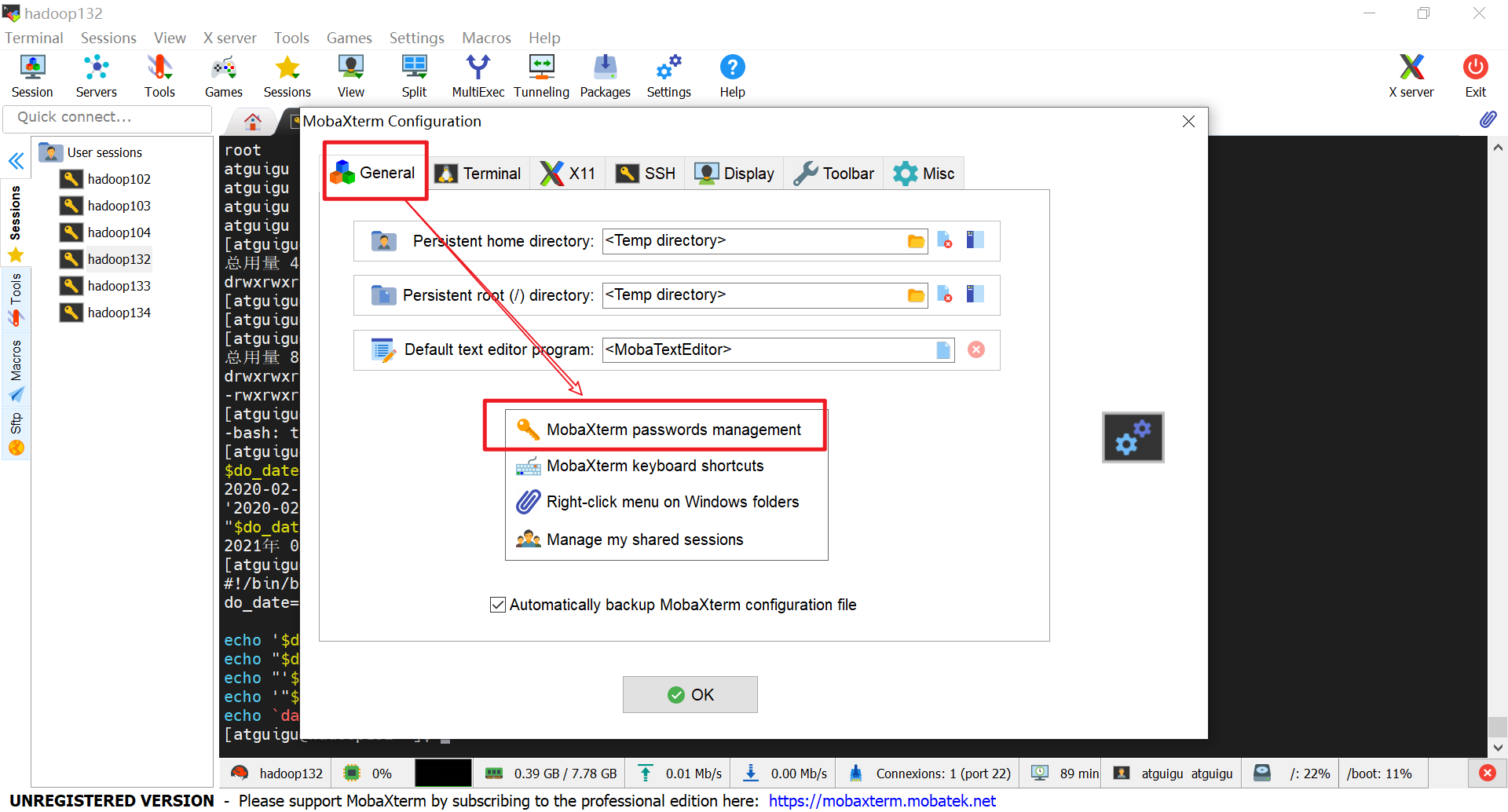Viewport: 1508px width, 812px height.
Task: Click the paperclip icon at top right
Action: (1488, 119)
